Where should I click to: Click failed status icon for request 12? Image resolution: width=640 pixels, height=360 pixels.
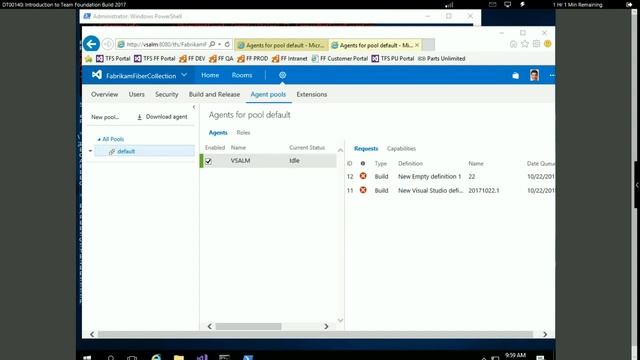click(363, 176)
